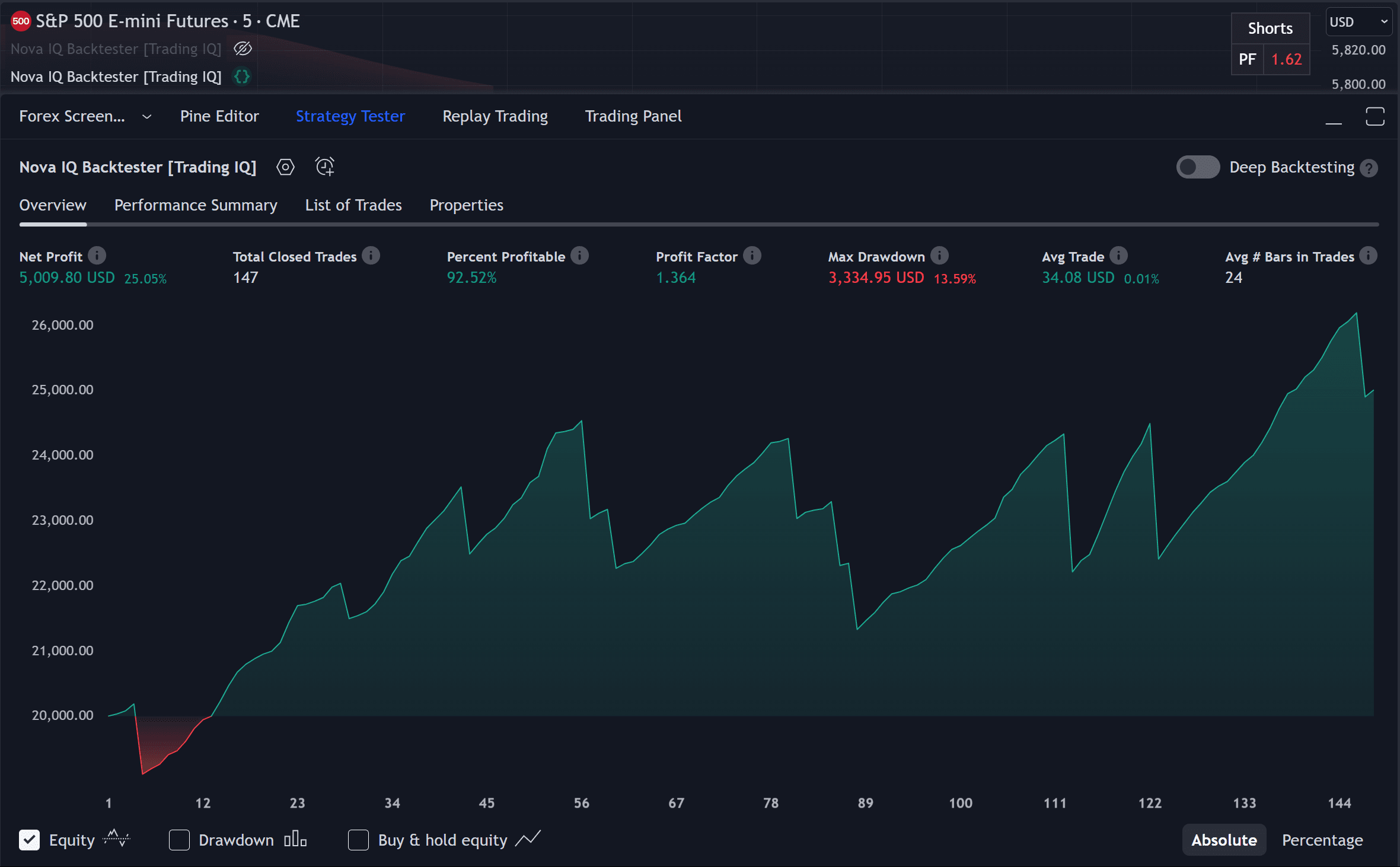Click the Shorts table header cell
Viewport: 1400px width, 867px height.
point(1270,28)
